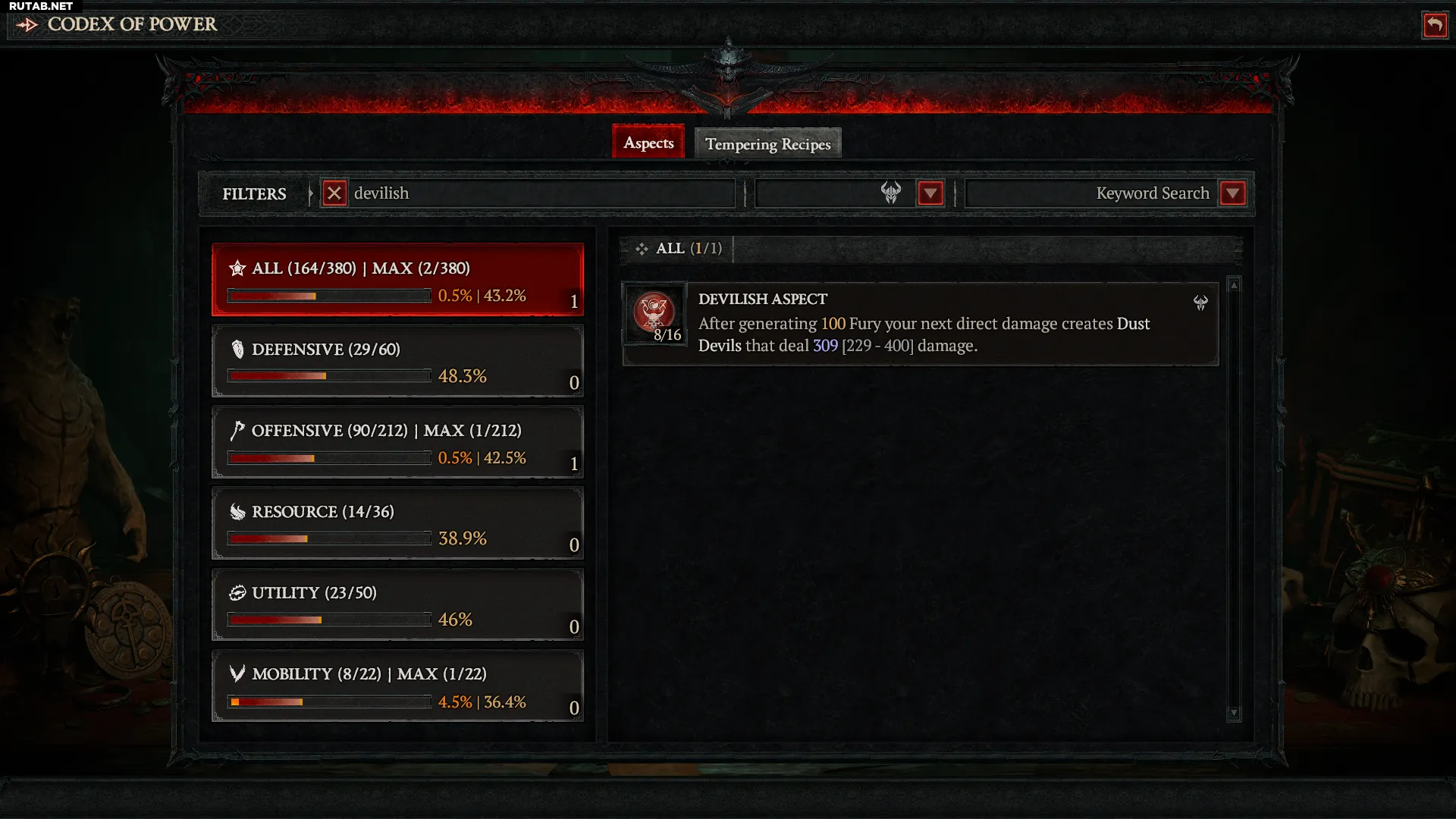
Task: Collapse the ALL (1/1) results header
Action: click(x=678, y=249)
